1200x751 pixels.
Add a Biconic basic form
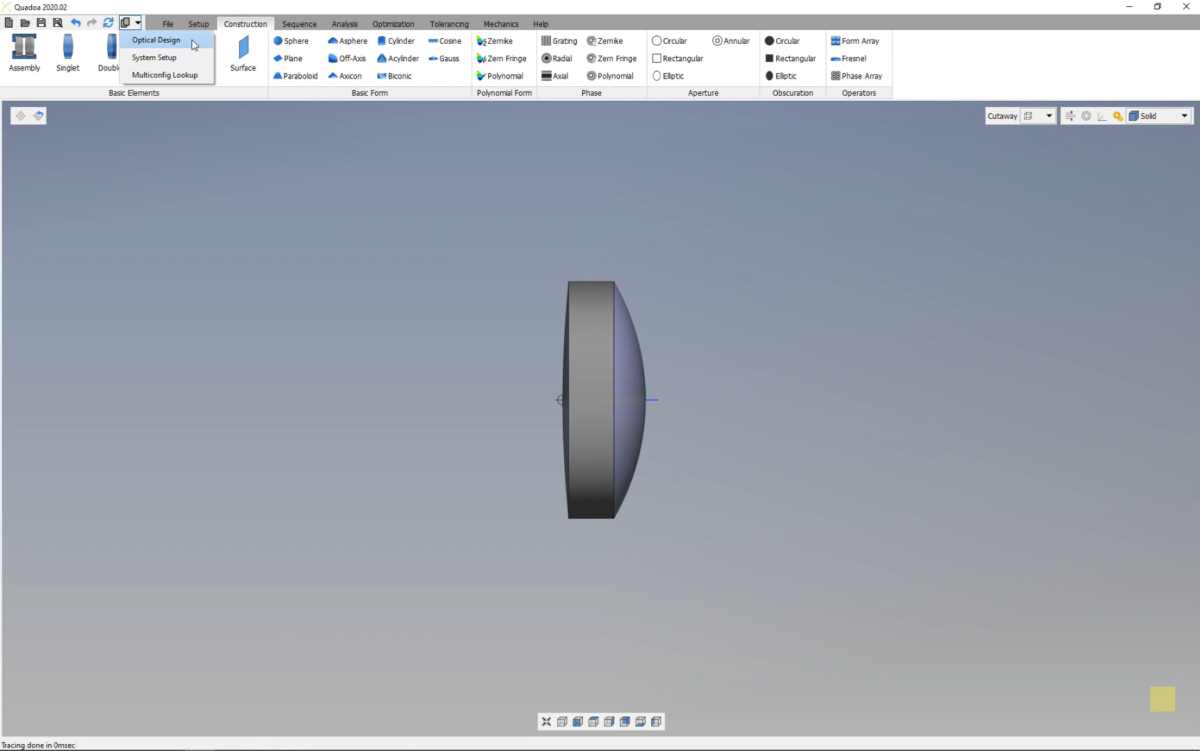point(394,76)
